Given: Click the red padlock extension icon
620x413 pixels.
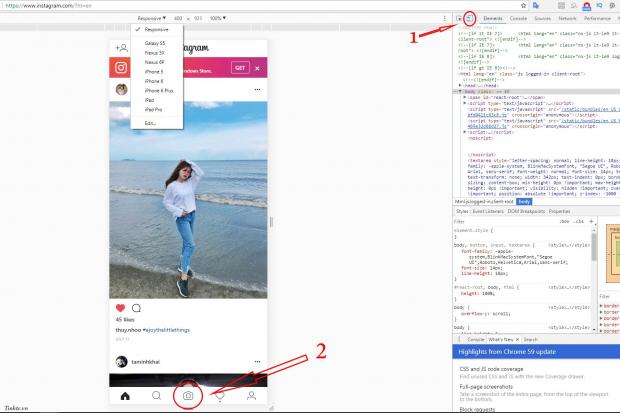Looking at the screenshot, I should (x=587, y=6).
